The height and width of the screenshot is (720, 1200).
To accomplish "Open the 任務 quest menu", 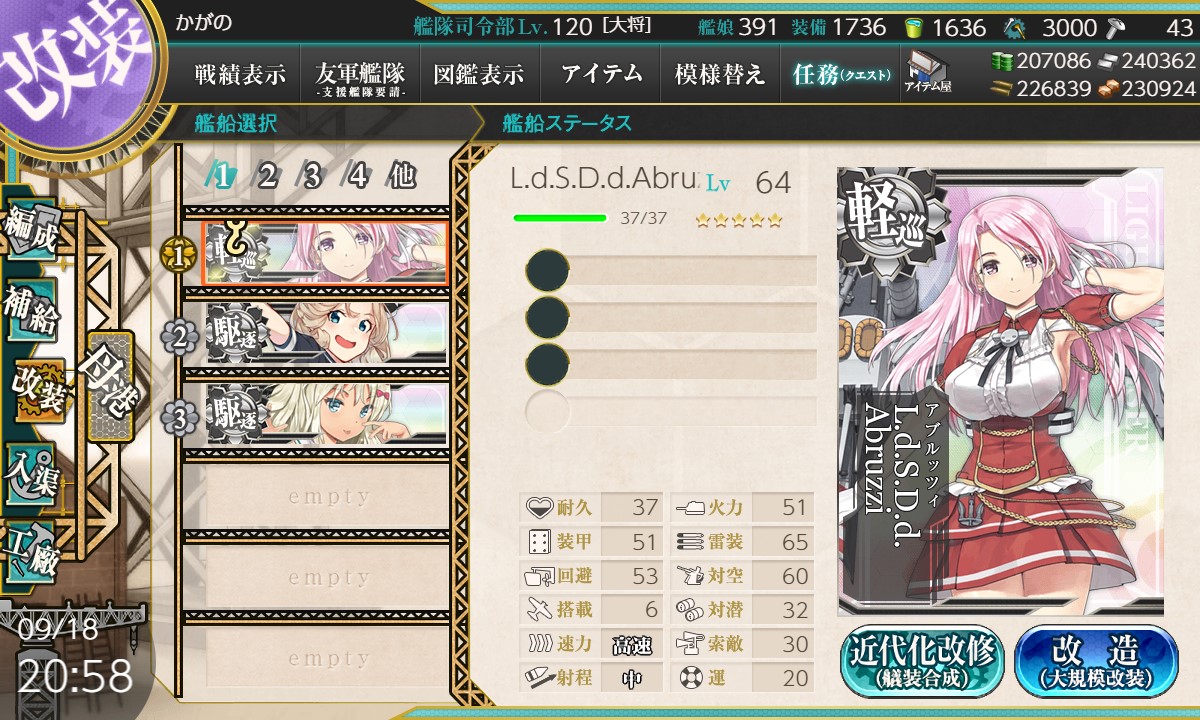I will [x=839, y=74].
